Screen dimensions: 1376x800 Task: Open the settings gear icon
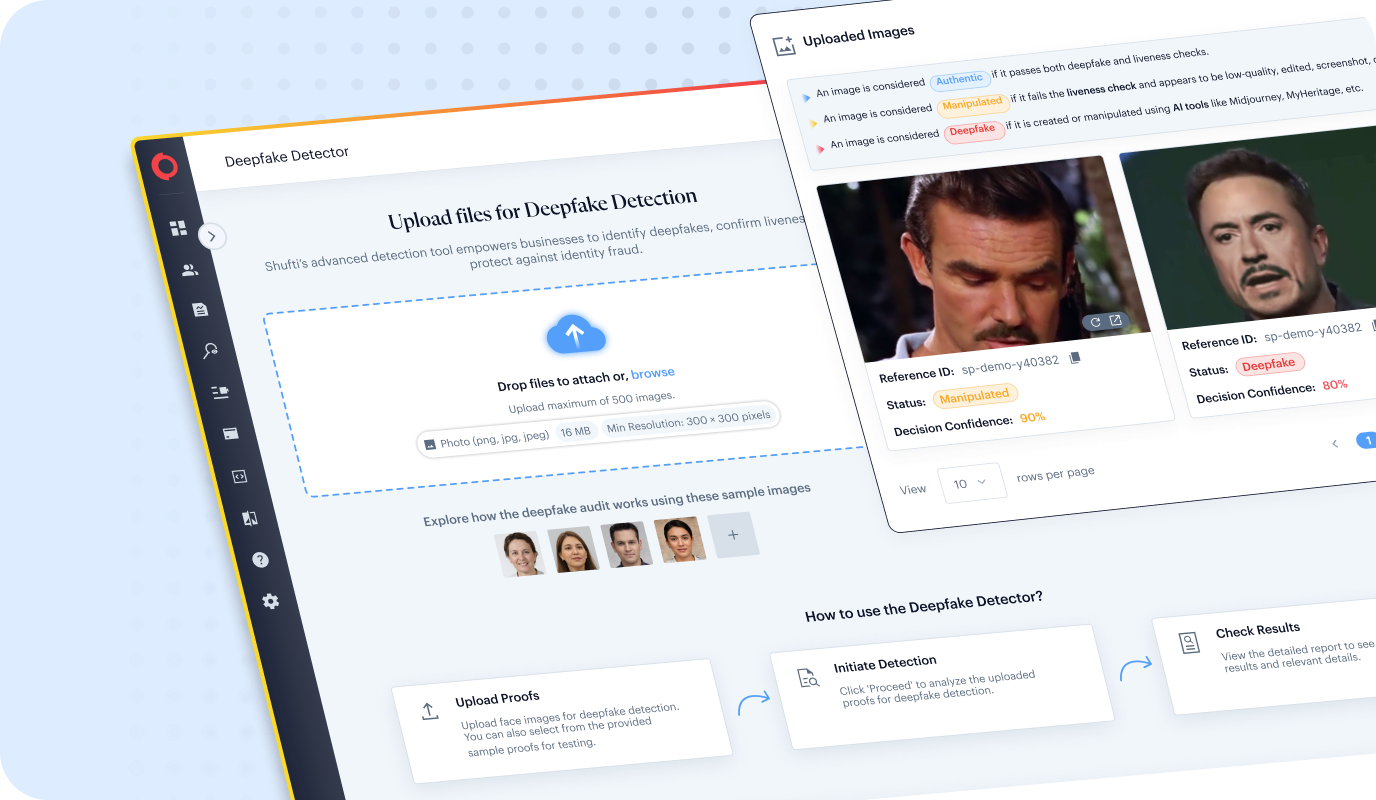[270, 601]
